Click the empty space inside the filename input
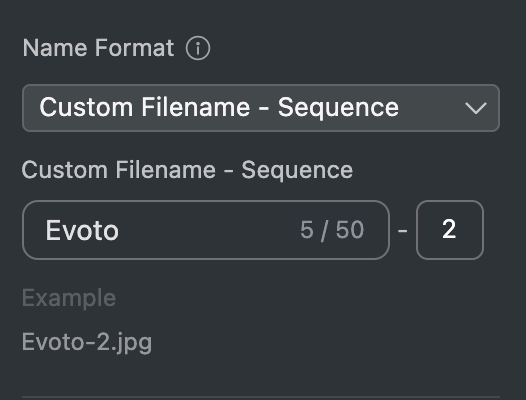 tap(208, 230)
